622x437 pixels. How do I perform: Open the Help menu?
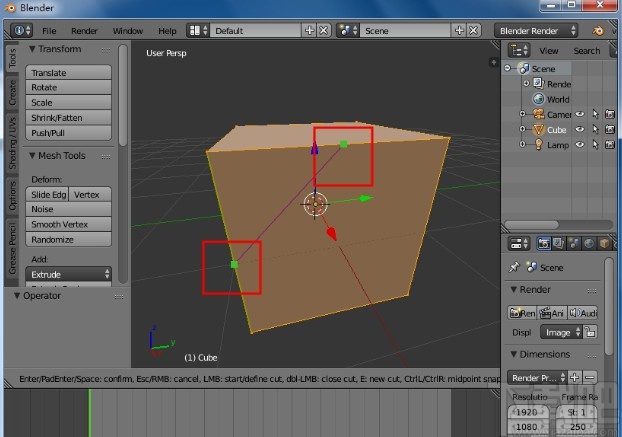167,31
